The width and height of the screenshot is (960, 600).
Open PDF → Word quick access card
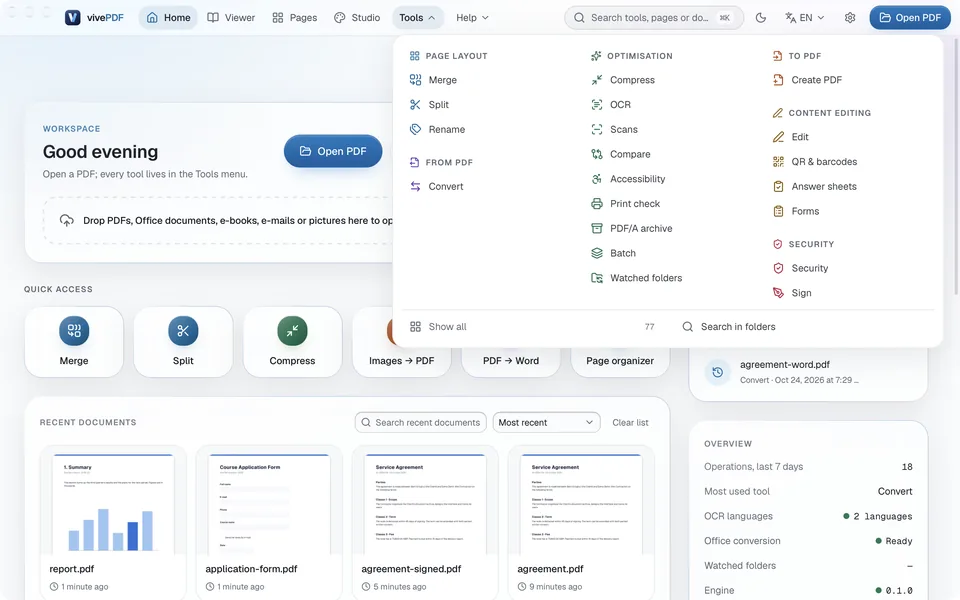(511, 361)
